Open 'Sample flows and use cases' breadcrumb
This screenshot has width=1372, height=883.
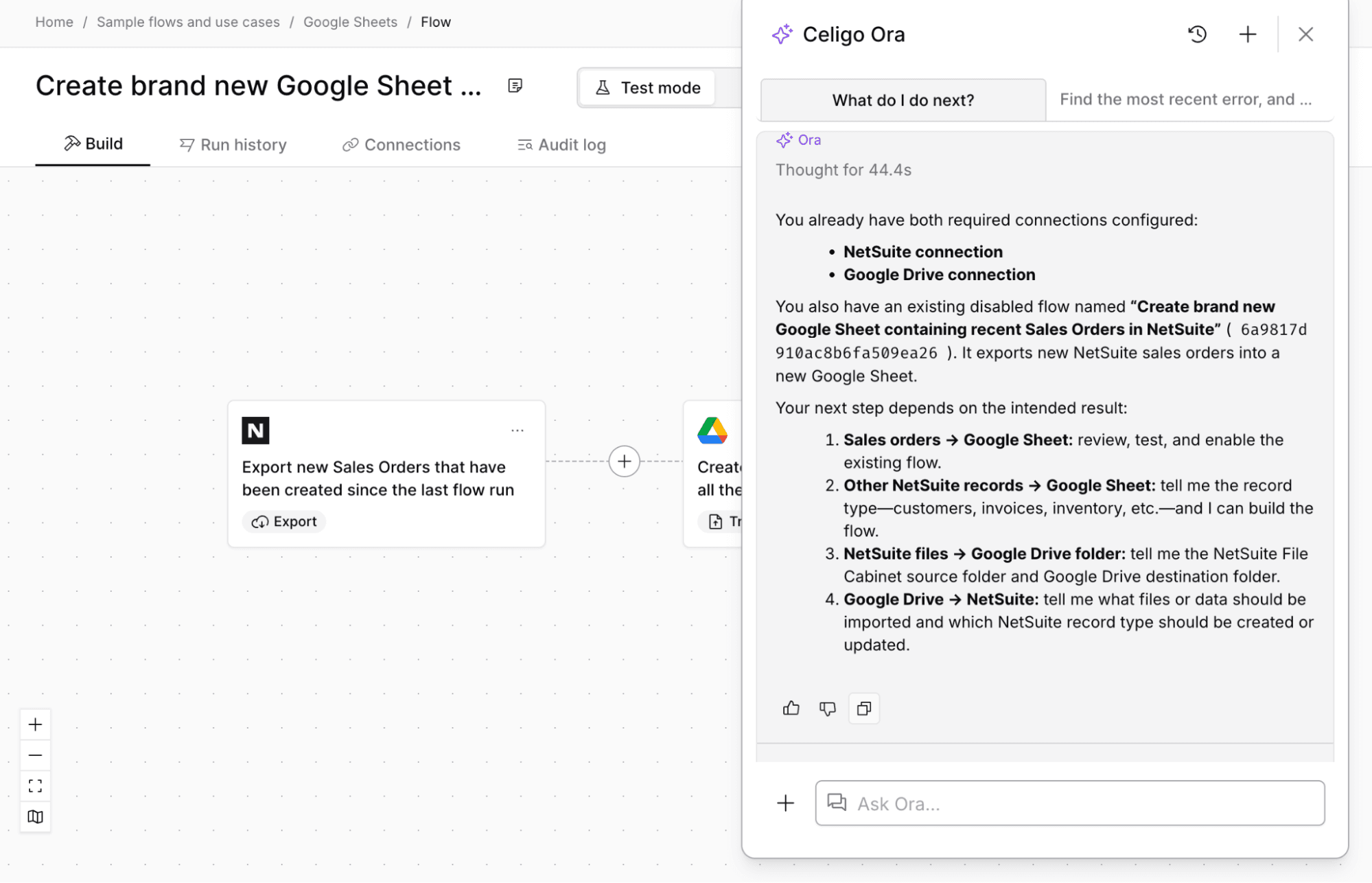tap(188, 22)
